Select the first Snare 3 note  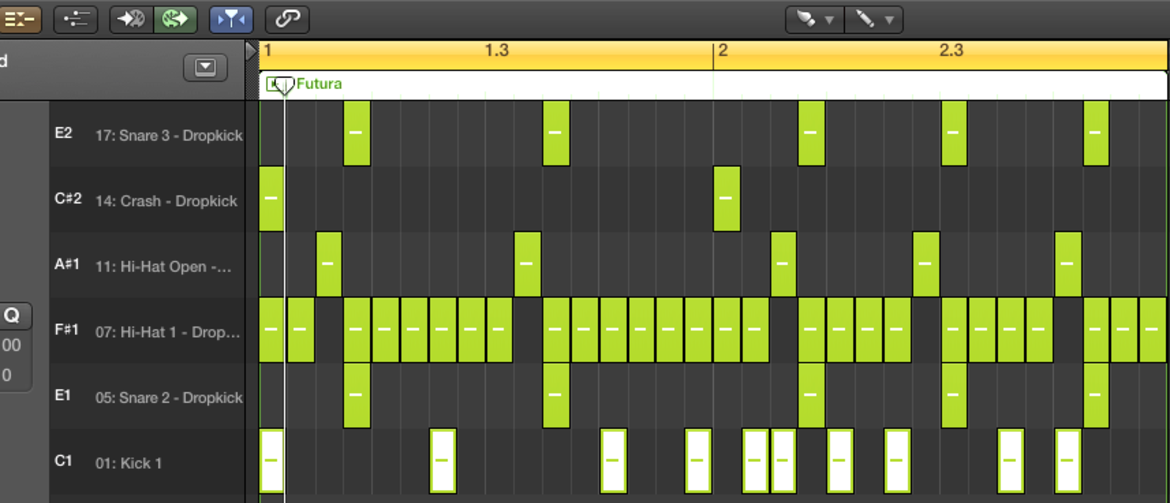(x=357, y=133)
